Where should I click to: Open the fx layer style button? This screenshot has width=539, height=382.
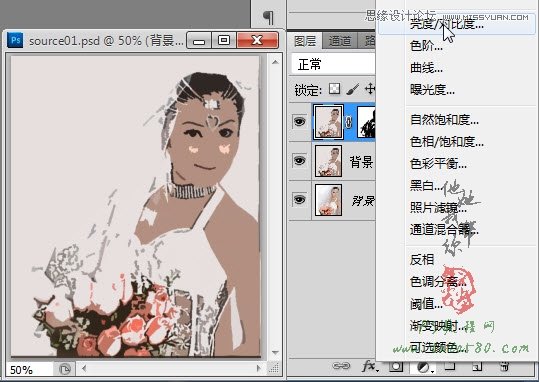(x=370, y=366)
